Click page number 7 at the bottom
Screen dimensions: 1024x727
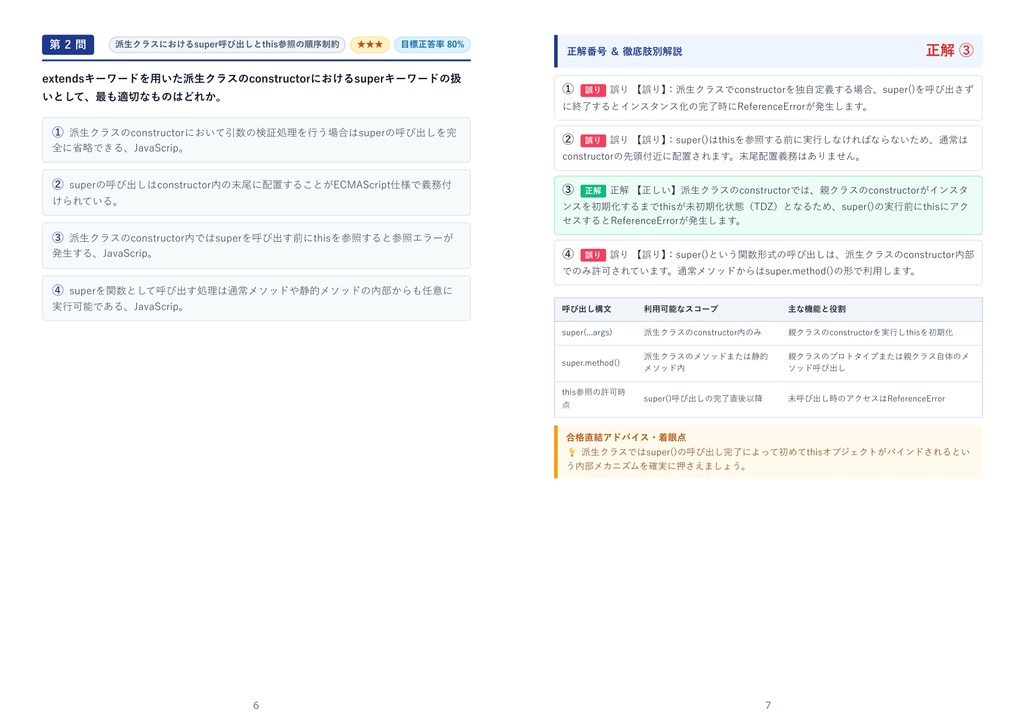click(x=768, y=705)
